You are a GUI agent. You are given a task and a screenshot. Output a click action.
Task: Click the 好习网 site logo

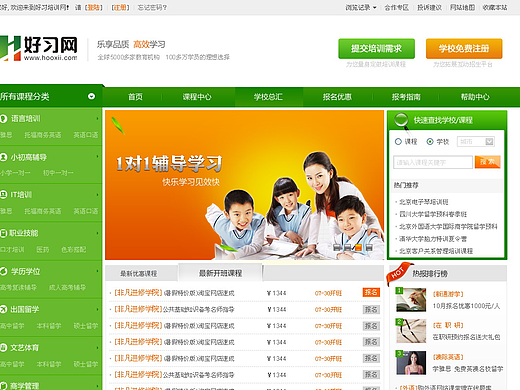(39, 49)
